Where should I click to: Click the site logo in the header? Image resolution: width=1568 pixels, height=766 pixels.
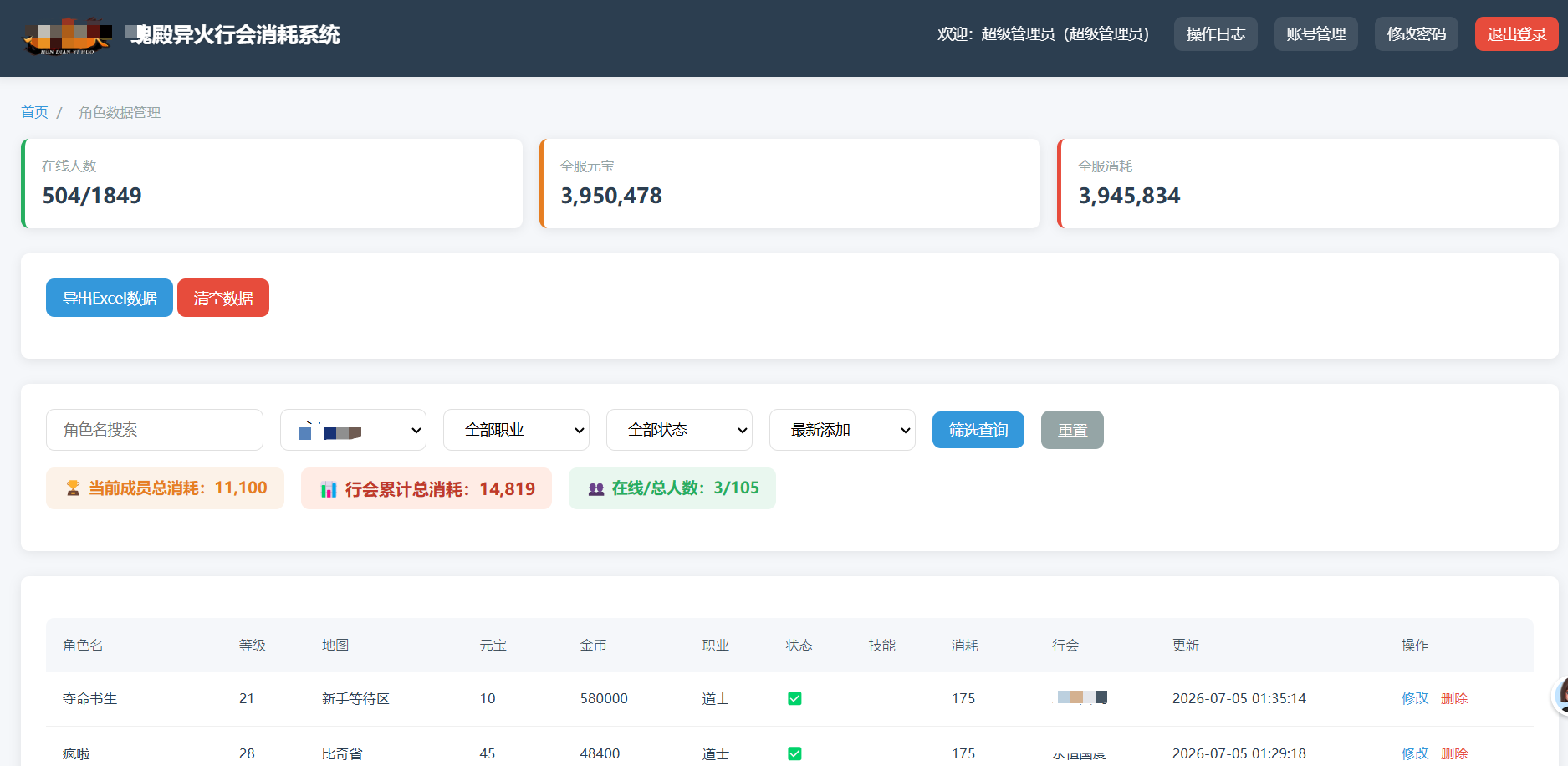coord(67,35)
